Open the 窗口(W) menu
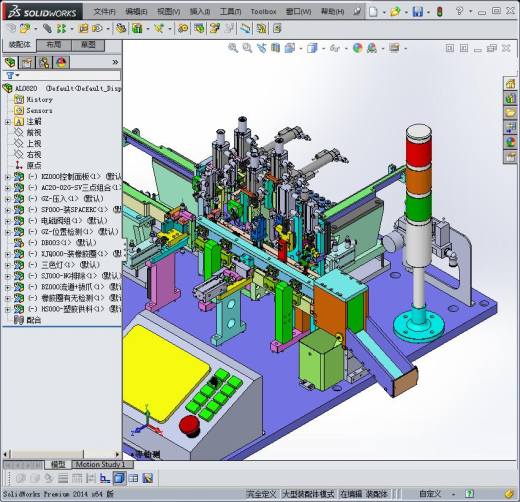Image resolution: width=520 pixels, height=502 pixels. tap(298, 12)
